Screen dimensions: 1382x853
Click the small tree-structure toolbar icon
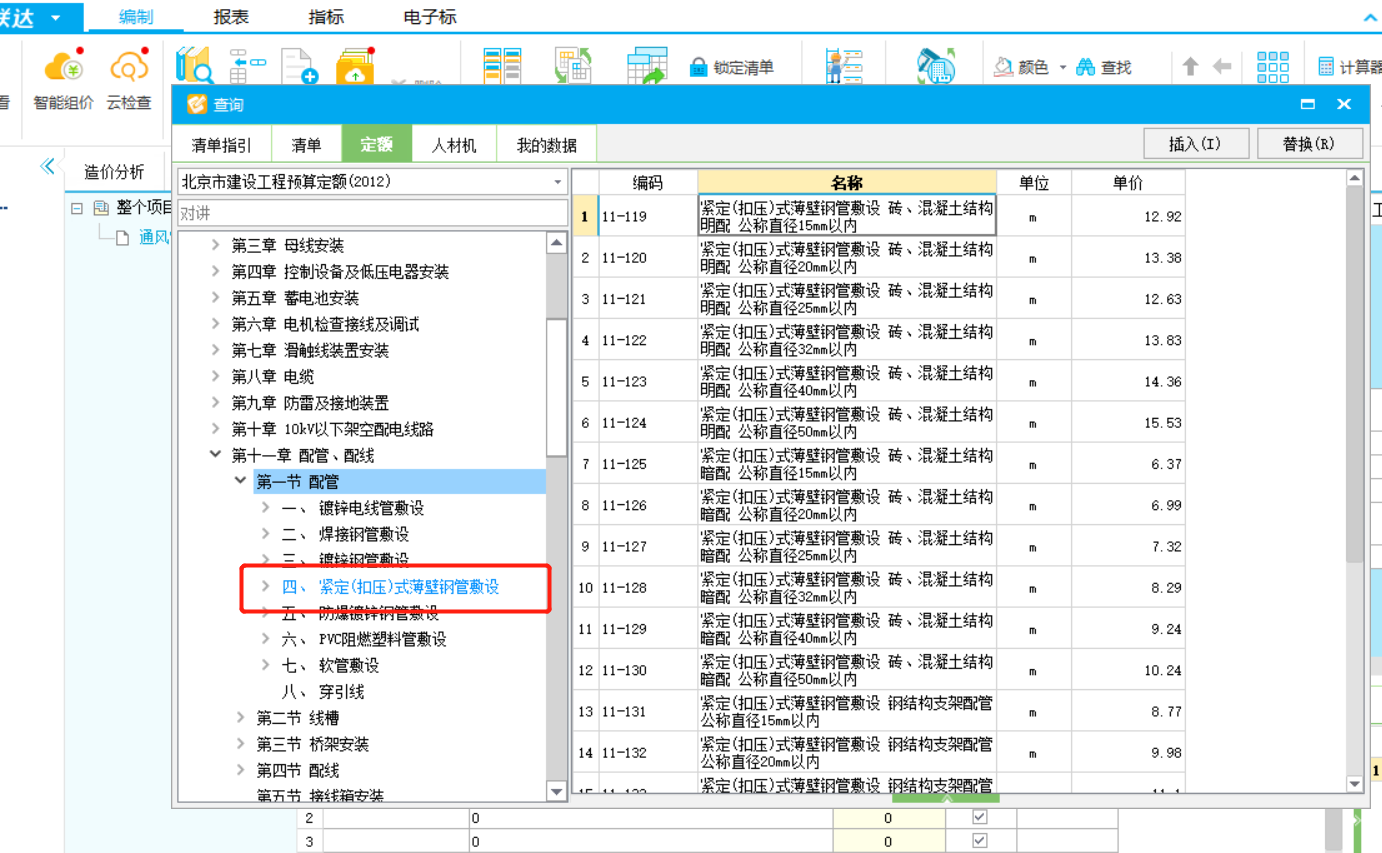click(248, 66)
